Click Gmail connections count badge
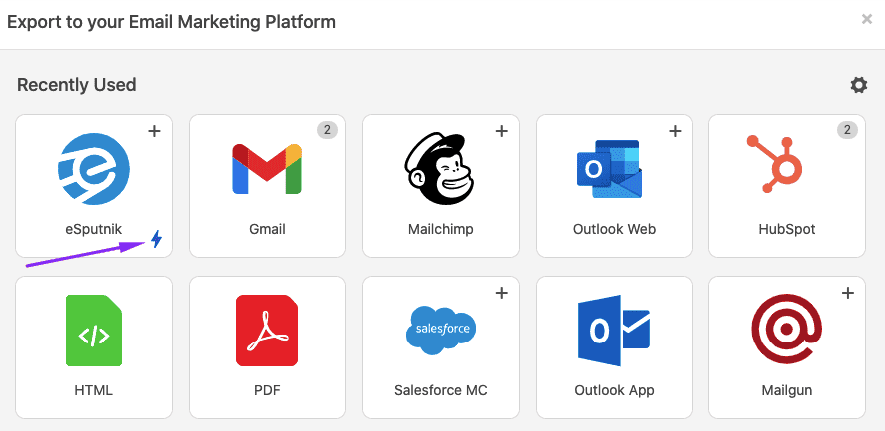 pos(327,130)
